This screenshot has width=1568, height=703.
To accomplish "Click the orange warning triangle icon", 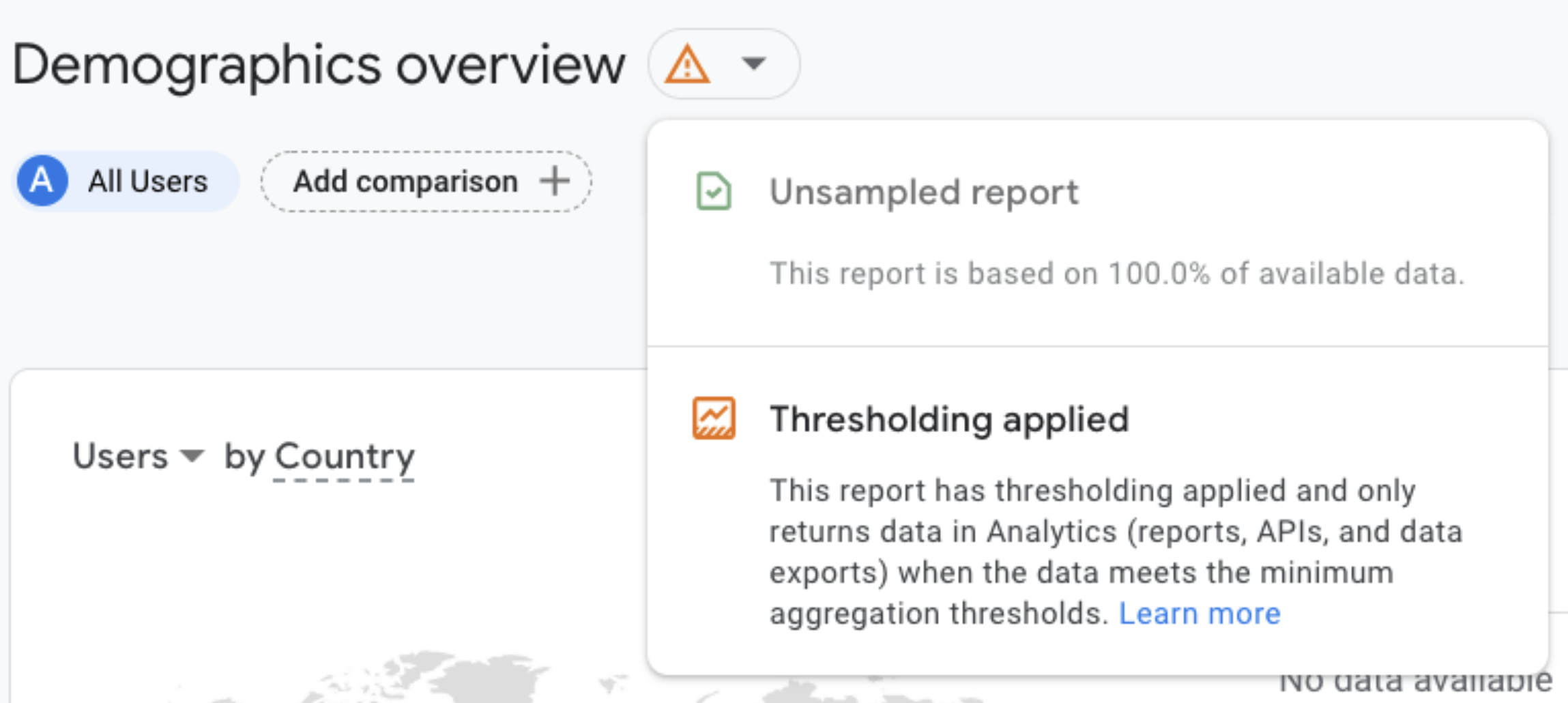I will click(x=687, y=64).
